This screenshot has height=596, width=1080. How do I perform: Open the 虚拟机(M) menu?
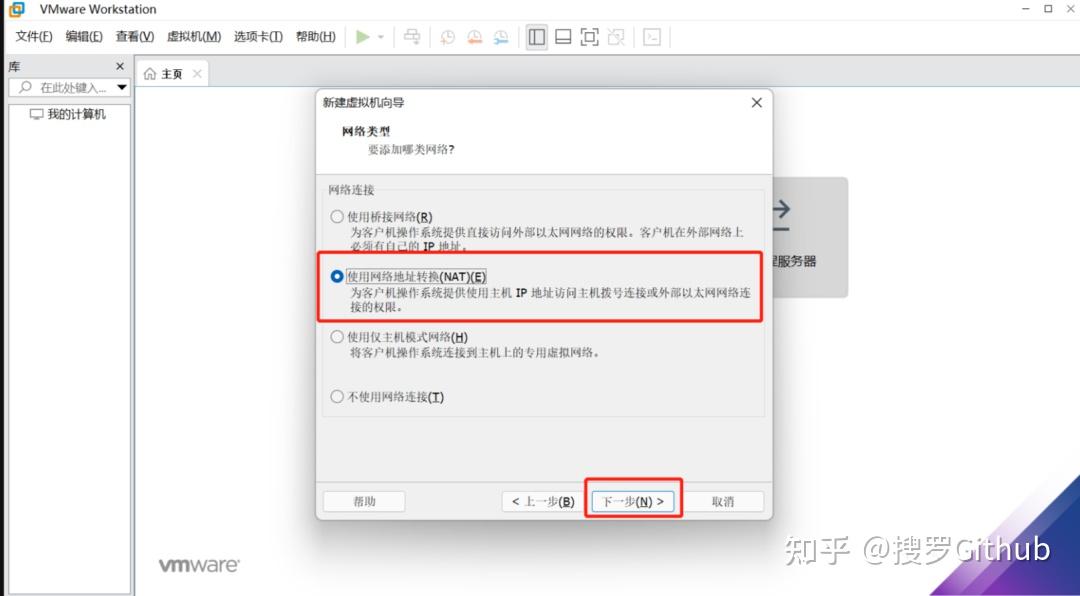(194, 37)
